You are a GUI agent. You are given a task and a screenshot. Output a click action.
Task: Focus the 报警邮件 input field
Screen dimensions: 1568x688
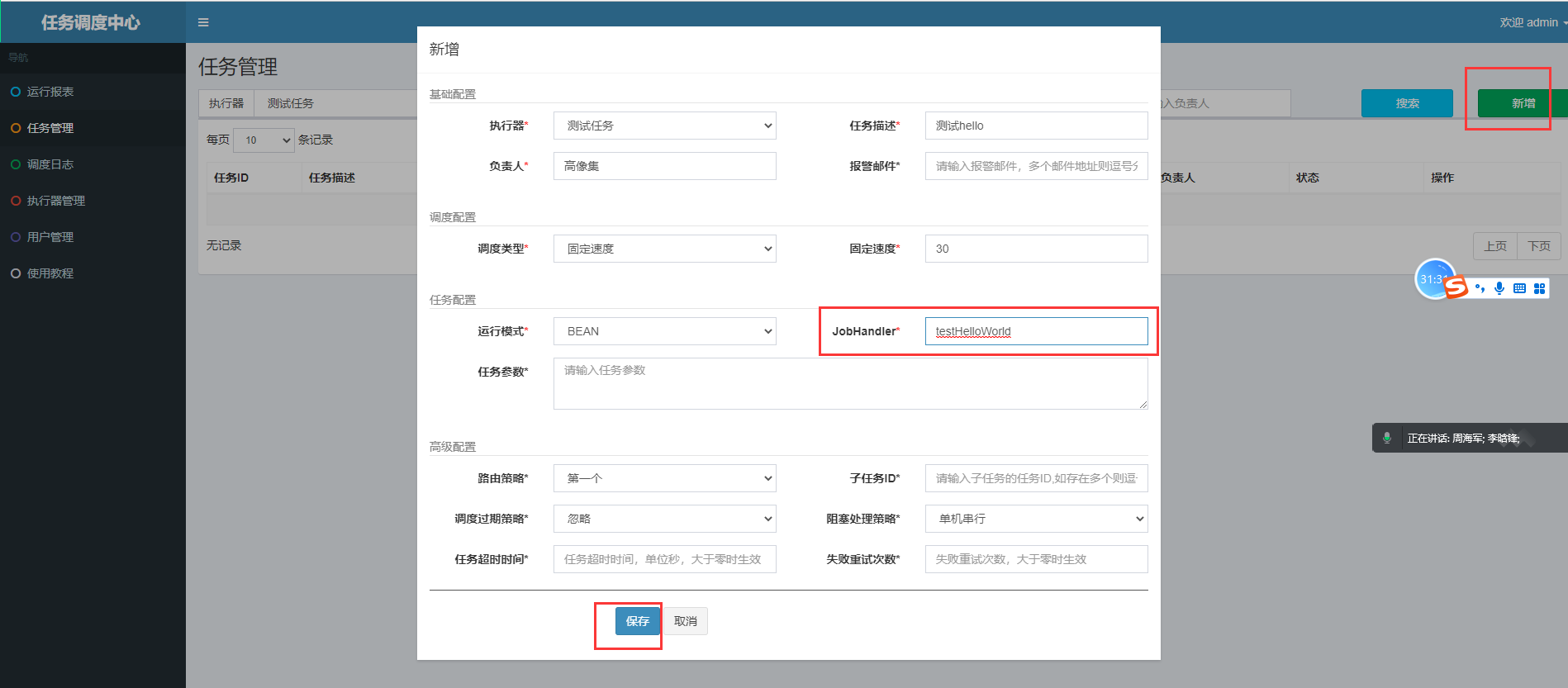1037,166
